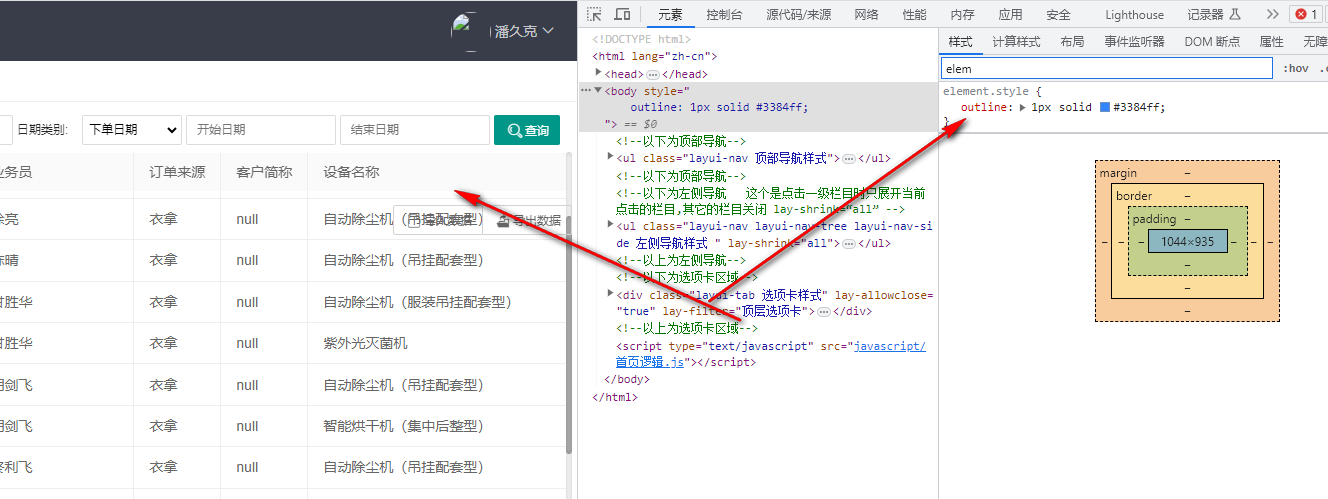Image resolution: width=1328 pixels, height=499 pixels.
Task: Toggle the device toolbar icon
Action: click(x=622, y=14)
